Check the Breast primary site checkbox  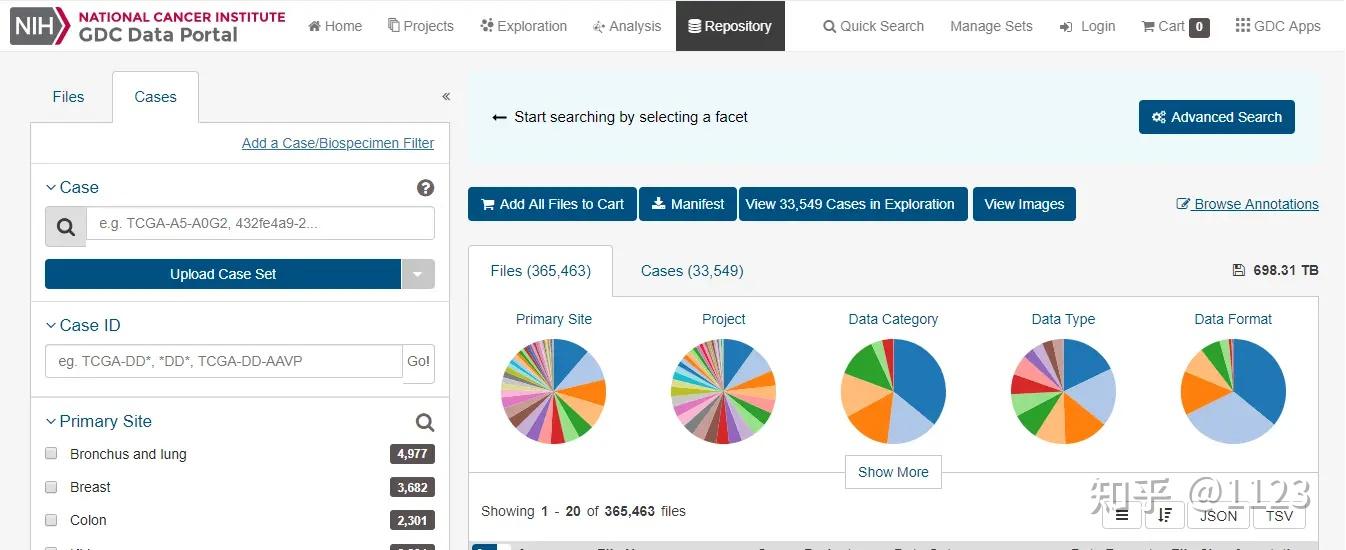point(51,486)
